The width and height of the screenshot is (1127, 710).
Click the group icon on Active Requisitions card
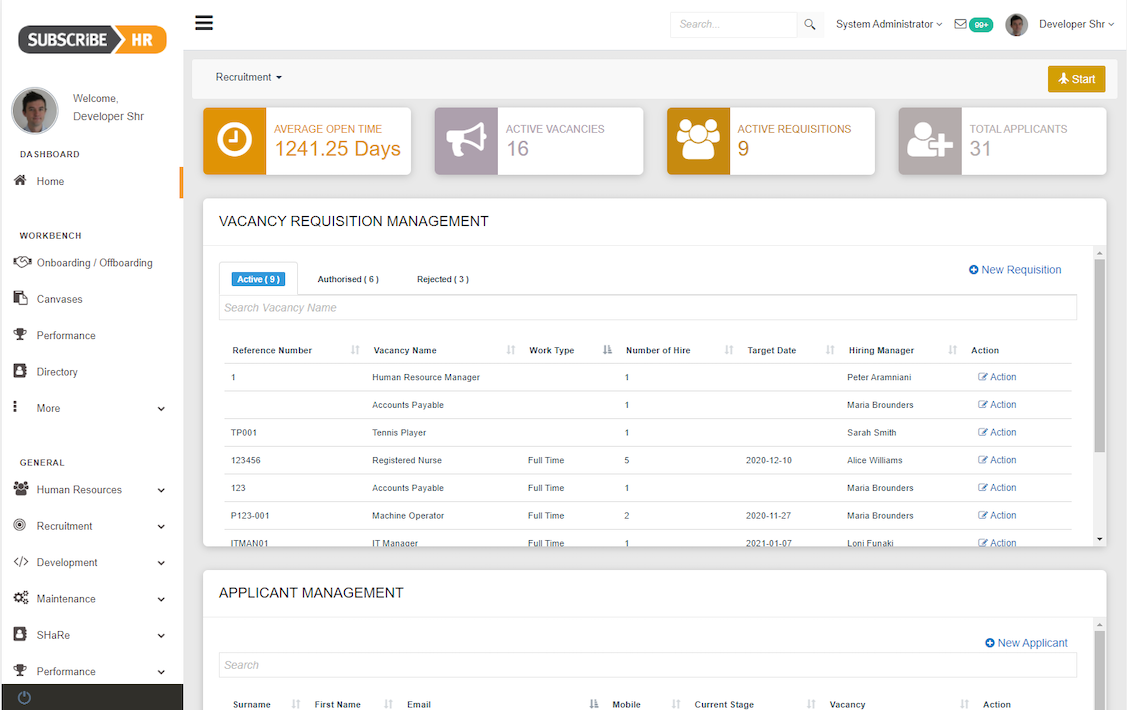pos(697,141)
